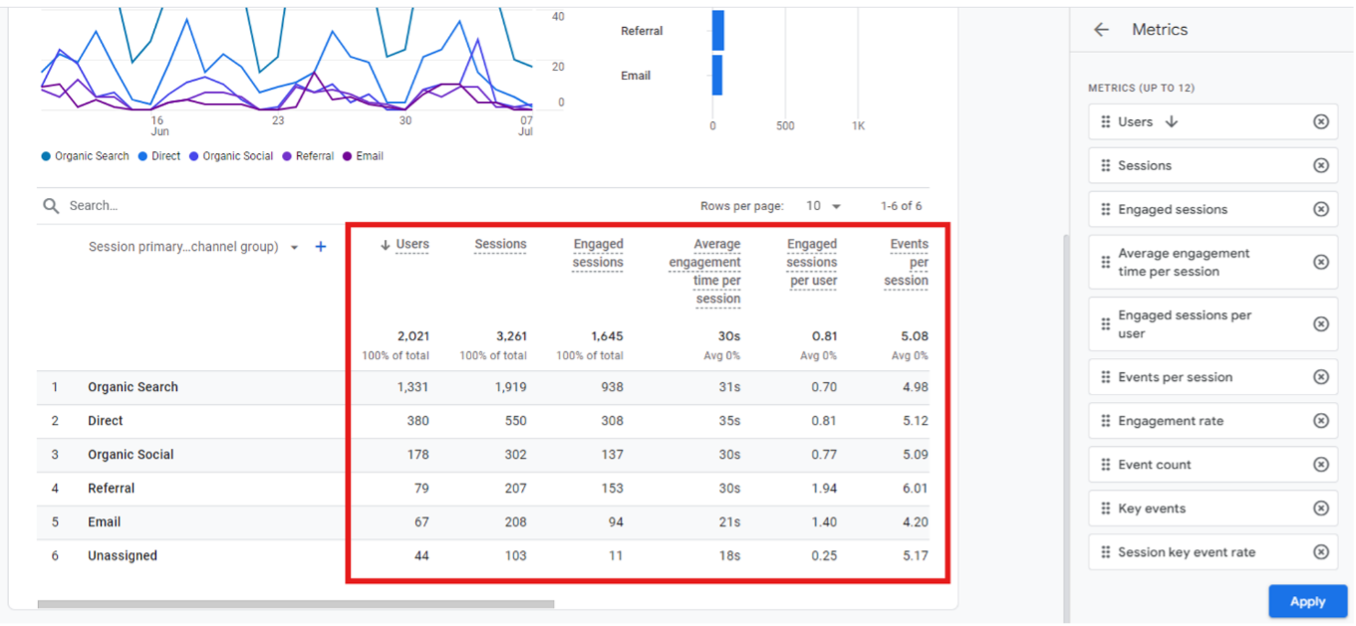Click the horizontal scrollbar under the table
The width and height of the screenshot is (1356, 626).
pos(296,604)
